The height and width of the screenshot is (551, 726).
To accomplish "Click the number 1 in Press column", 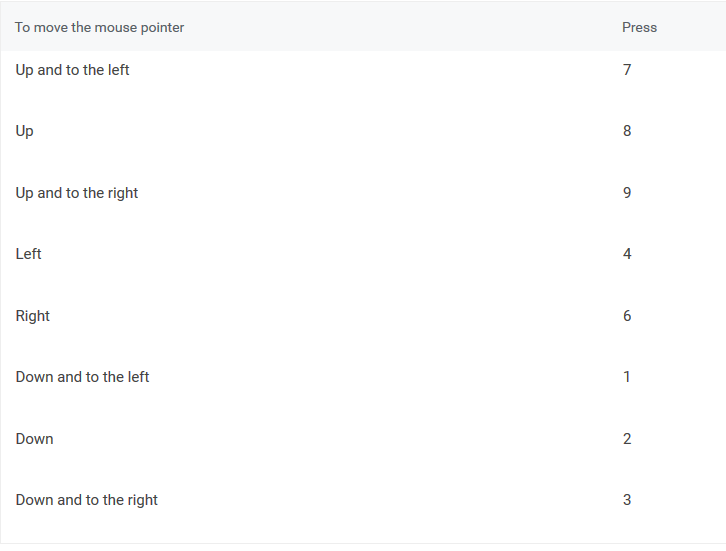I will tap(627, 377).
